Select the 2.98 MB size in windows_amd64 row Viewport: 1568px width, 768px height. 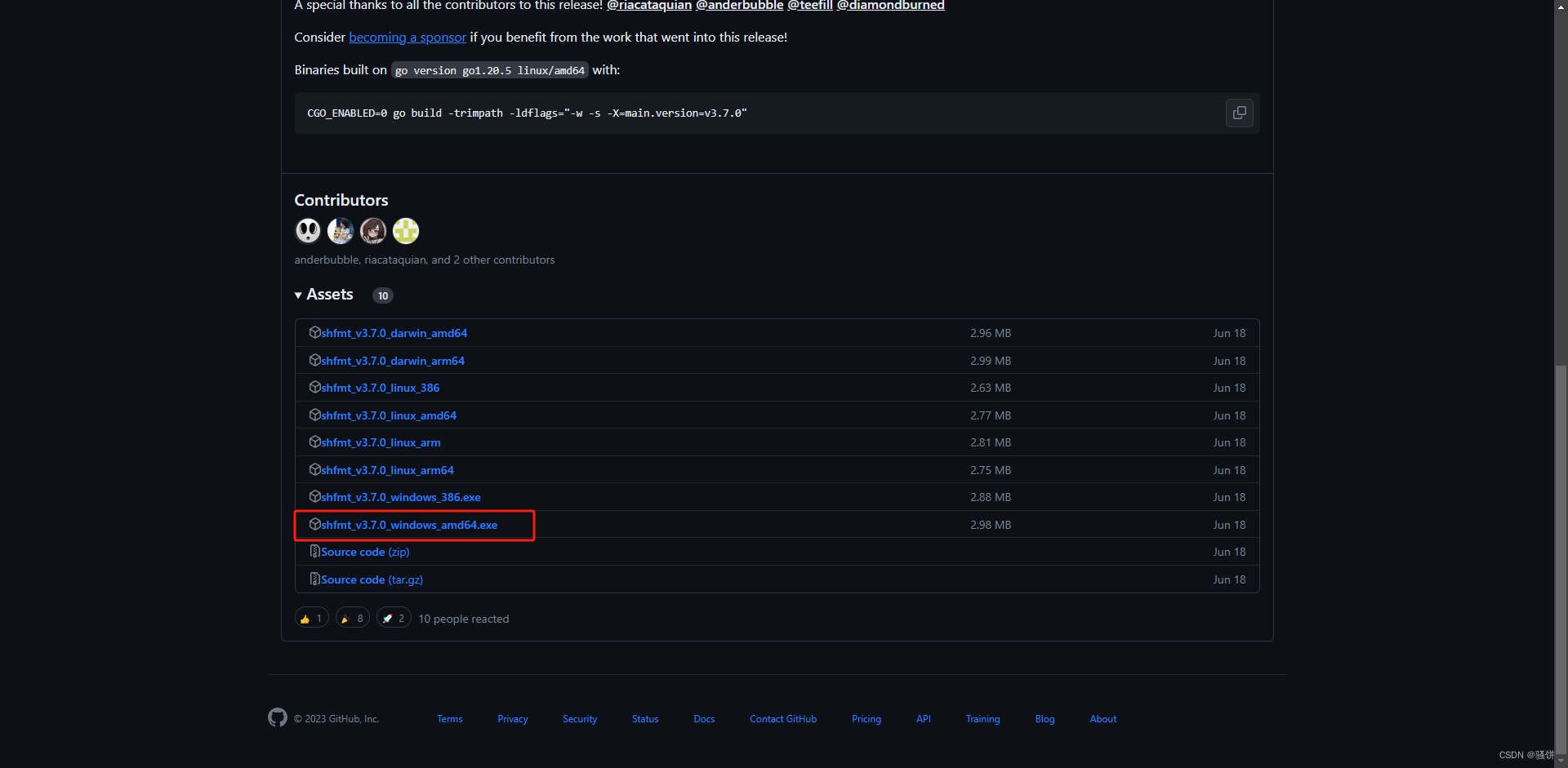(991, 525)
